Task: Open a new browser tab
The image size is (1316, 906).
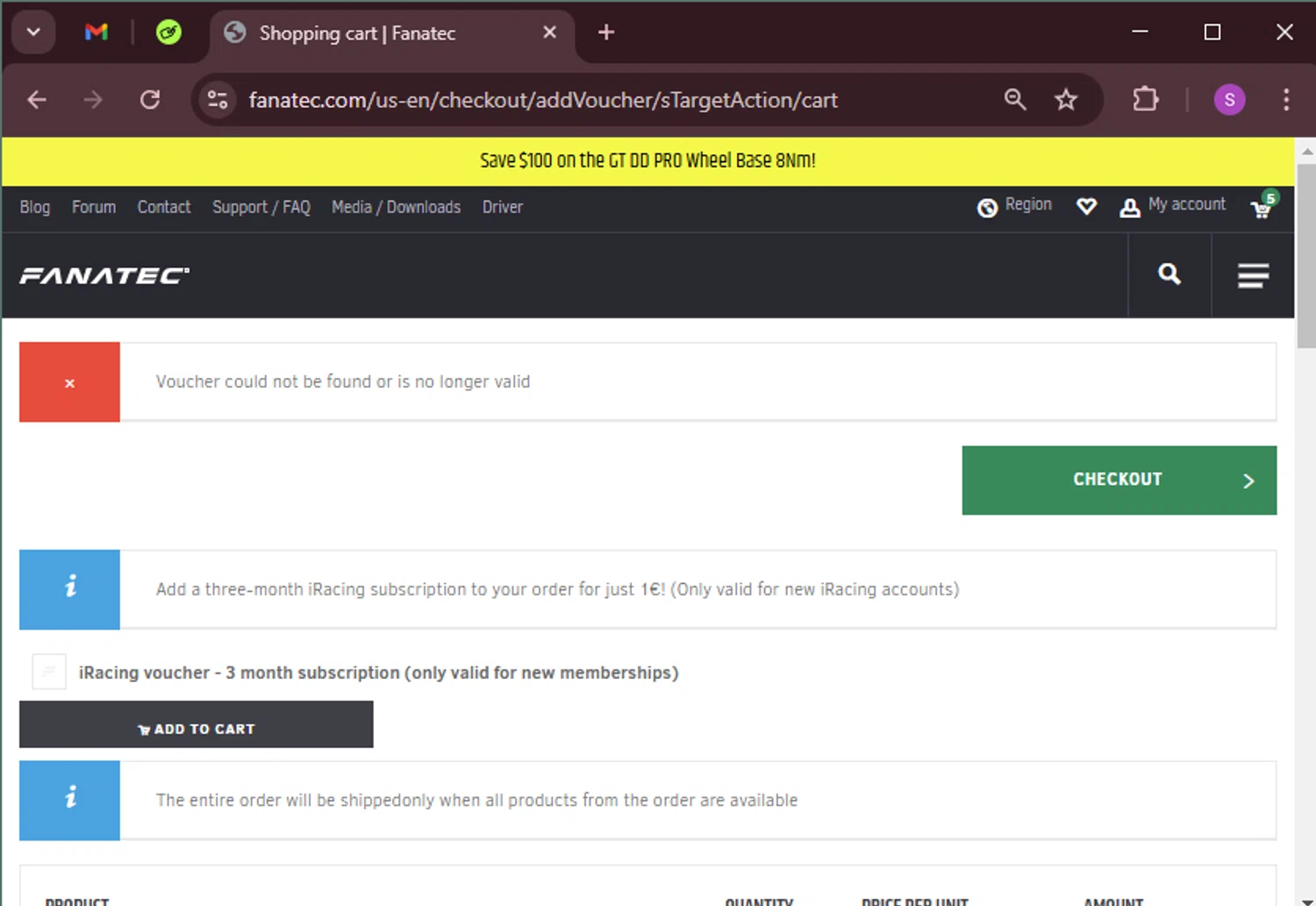Action: click(x=605, y=32)
